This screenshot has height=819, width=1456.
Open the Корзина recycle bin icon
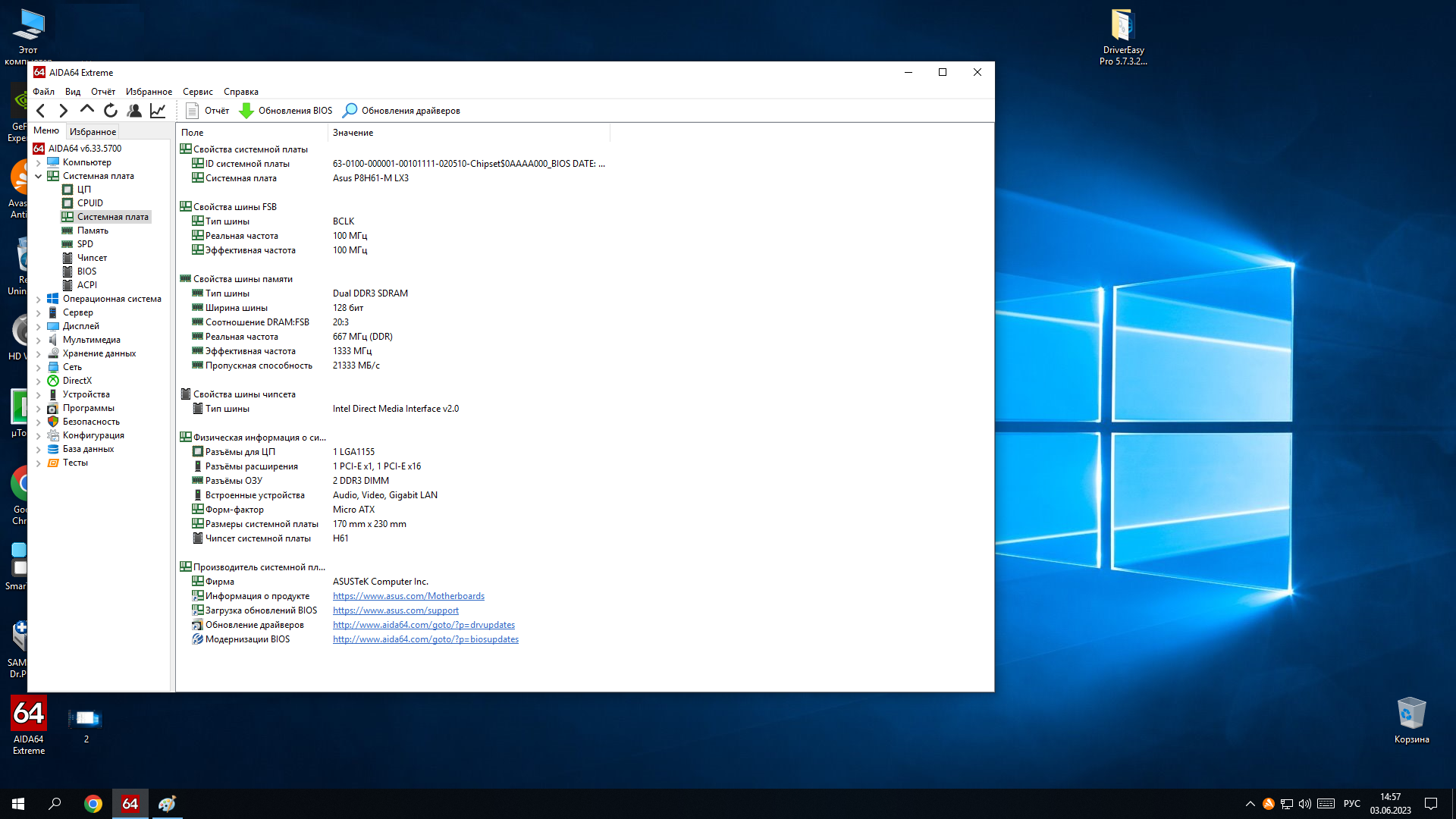coord(1411,720)
